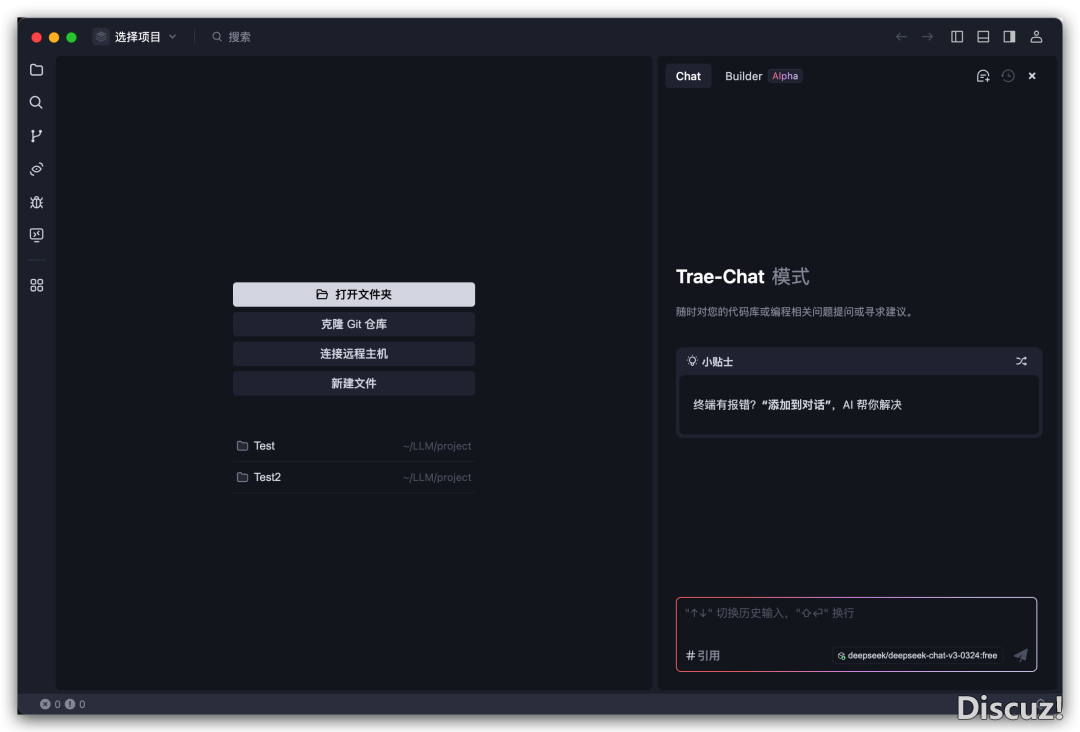Open the deepseek model selector
Viewport: 1080px width, 732px height.
coord(917,656)
